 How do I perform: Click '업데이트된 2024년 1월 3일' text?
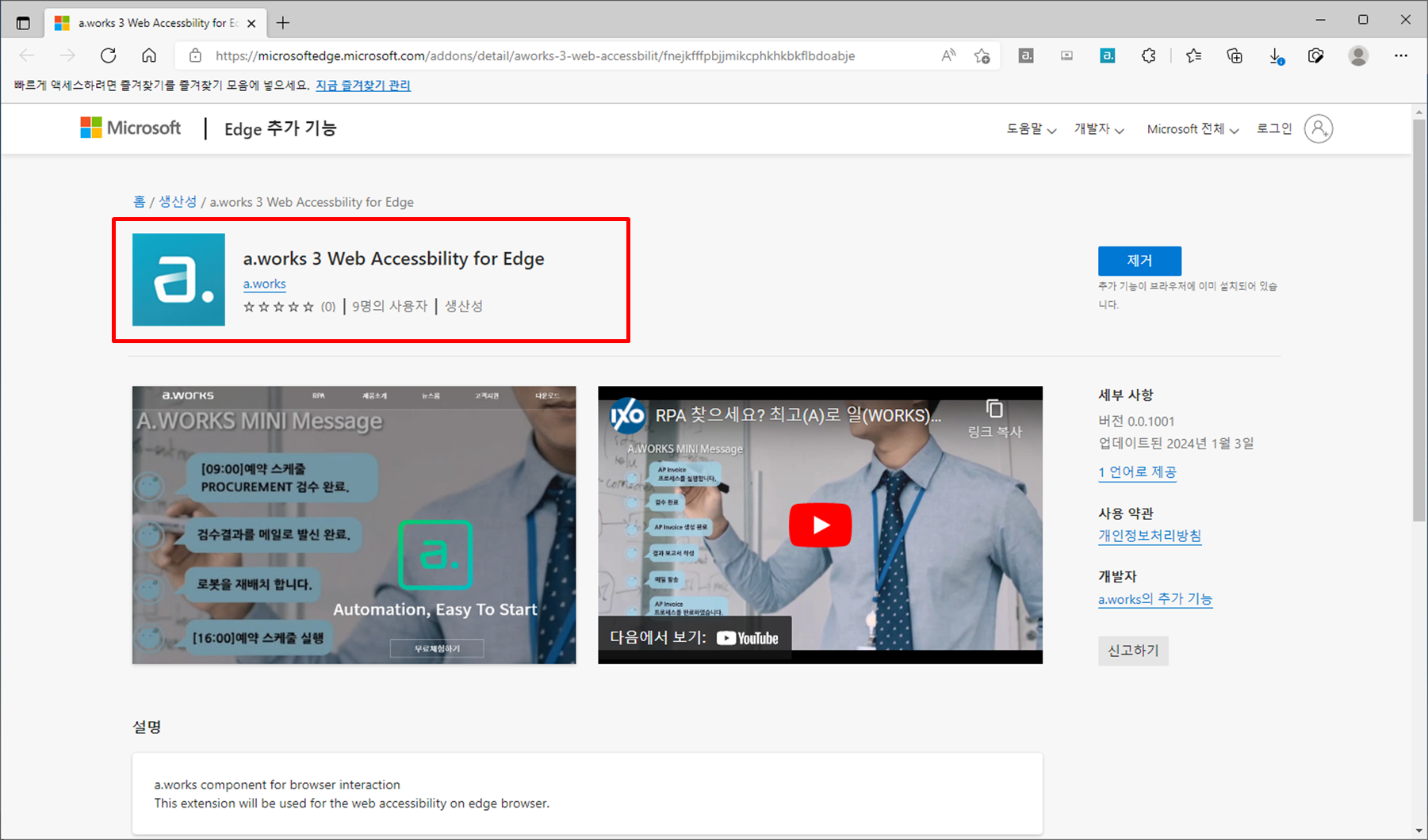point(1176,443)
